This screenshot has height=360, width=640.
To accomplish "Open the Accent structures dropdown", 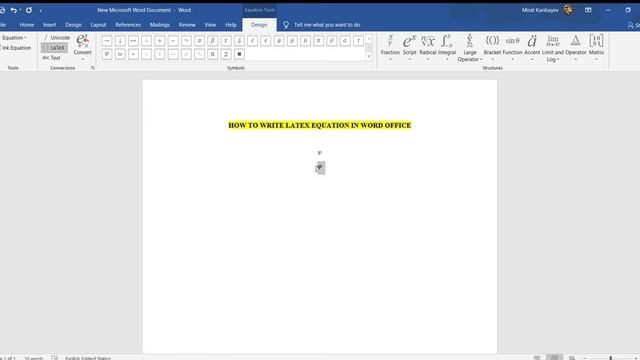I will tap(532, 48).
